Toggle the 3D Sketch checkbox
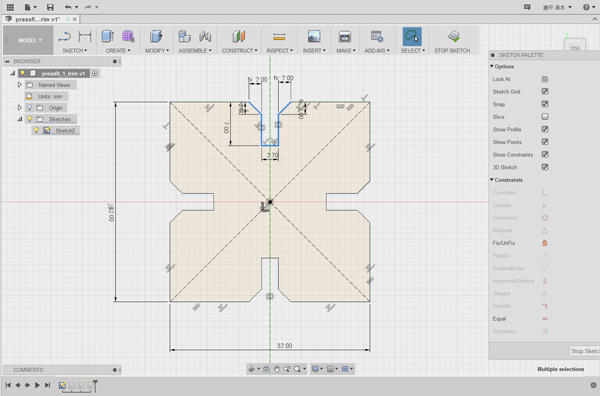This screenshot has width=600, height=396. click(x=545, y=167)
